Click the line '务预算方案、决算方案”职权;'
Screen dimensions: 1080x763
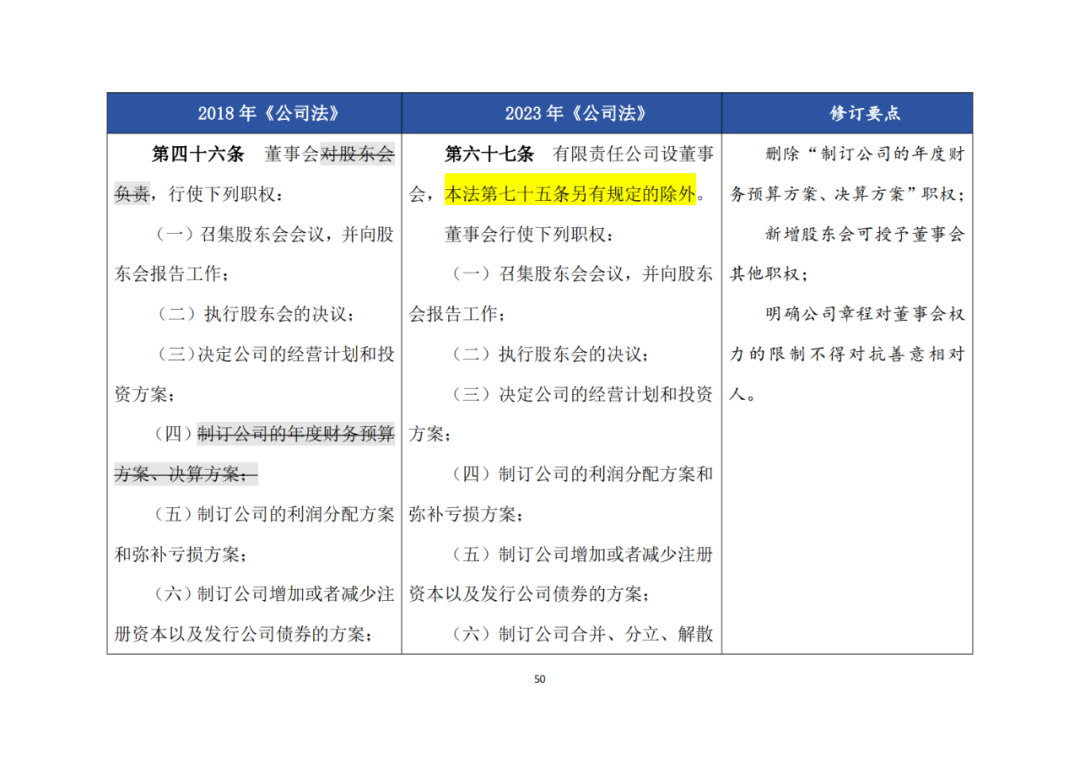click(848, 194)
